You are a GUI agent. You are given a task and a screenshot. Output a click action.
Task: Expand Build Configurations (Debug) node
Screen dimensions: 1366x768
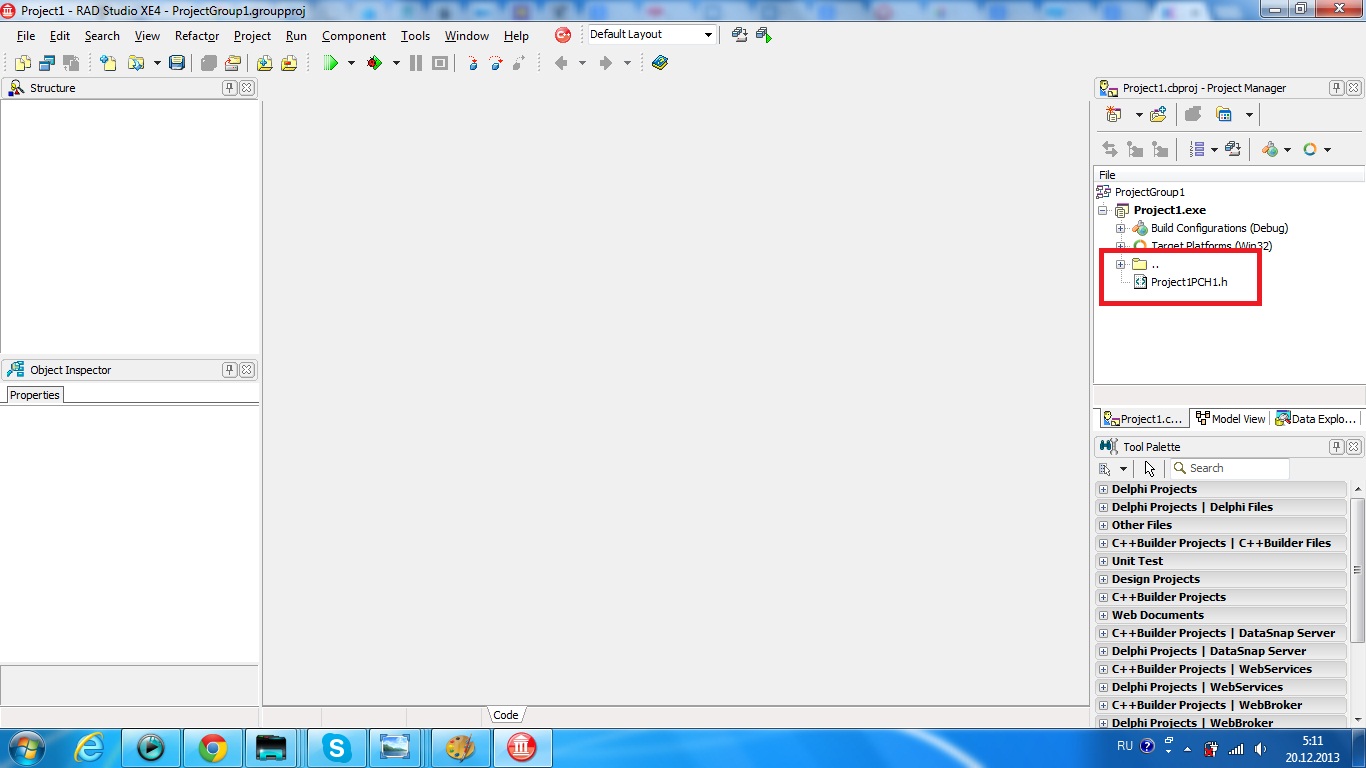tap(1120, 228)
